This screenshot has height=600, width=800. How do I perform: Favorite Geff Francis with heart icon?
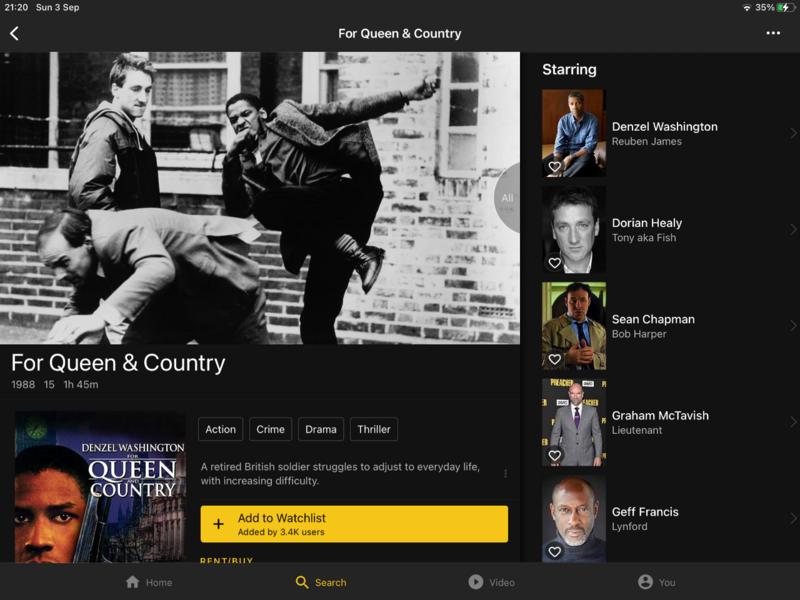tap(555, 552)
